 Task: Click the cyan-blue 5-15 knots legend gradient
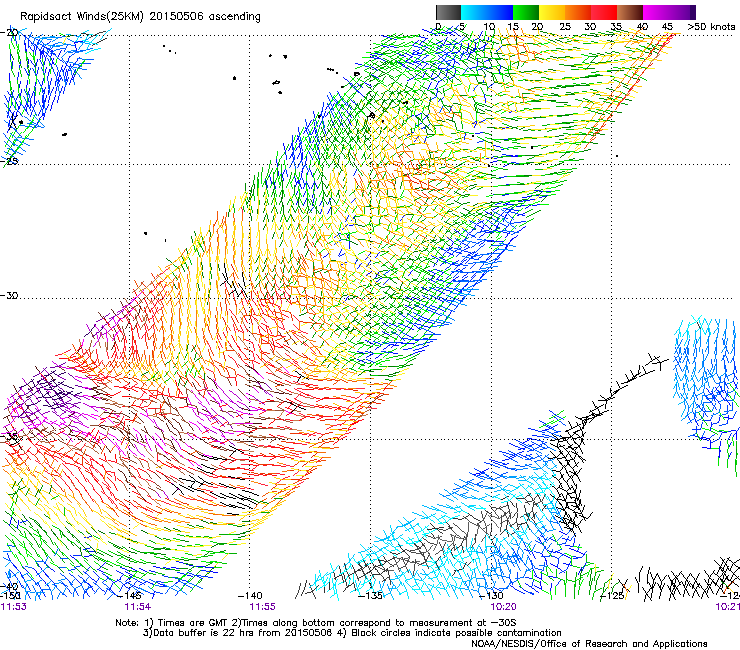pos(487,12)
